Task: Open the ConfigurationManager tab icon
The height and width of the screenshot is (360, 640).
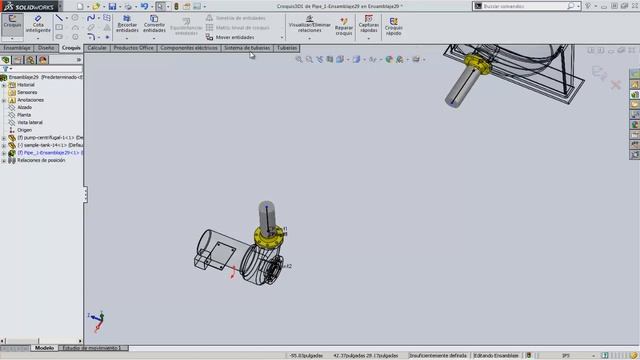Action: pyautogui.click(x=31, y=60)
